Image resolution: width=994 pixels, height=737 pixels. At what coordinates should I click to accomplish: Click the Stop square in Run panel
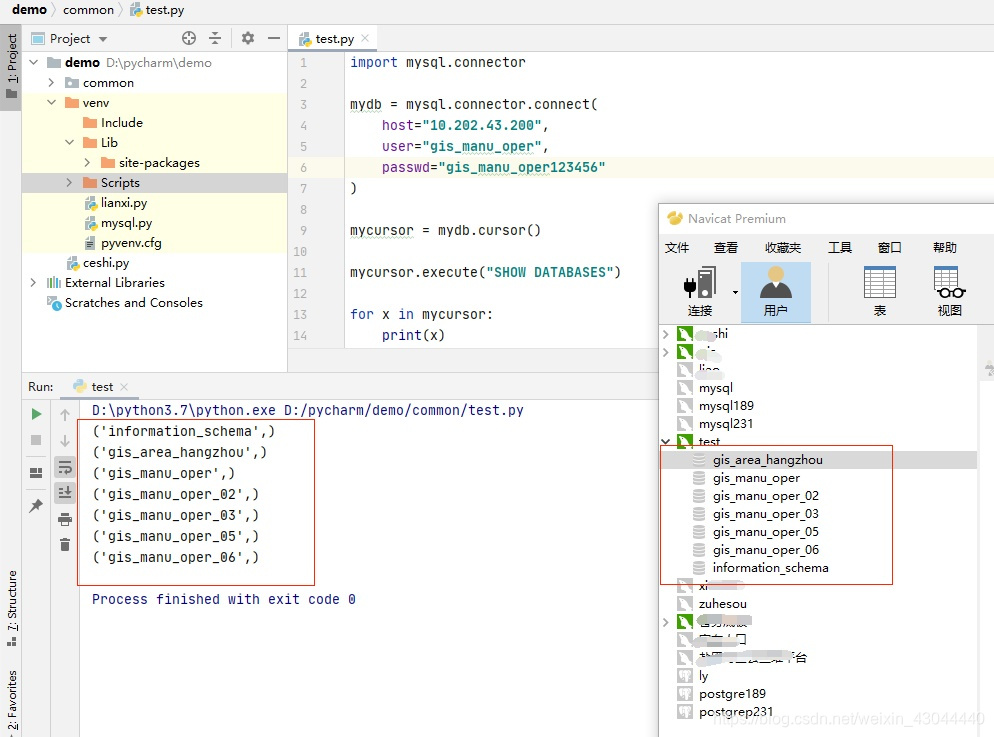pyautogui.click(x=36, y=440)
